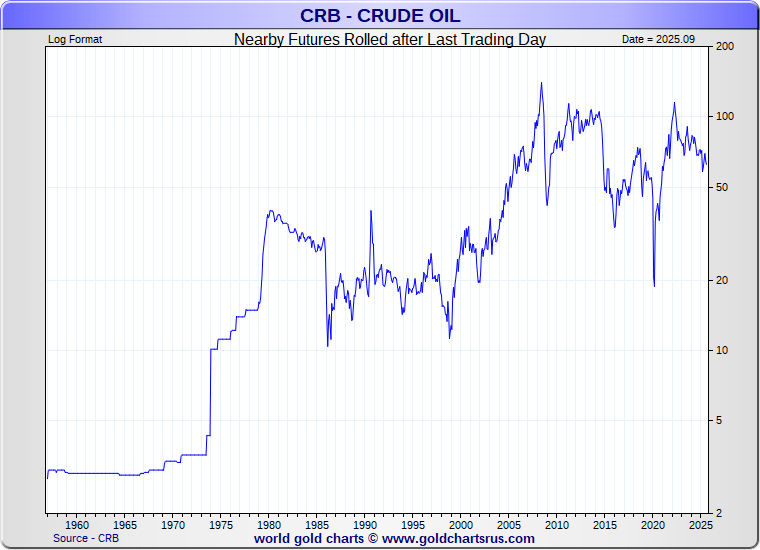Click the 1990 price spike on the line

pyautogui.click(x=371, y=211)
